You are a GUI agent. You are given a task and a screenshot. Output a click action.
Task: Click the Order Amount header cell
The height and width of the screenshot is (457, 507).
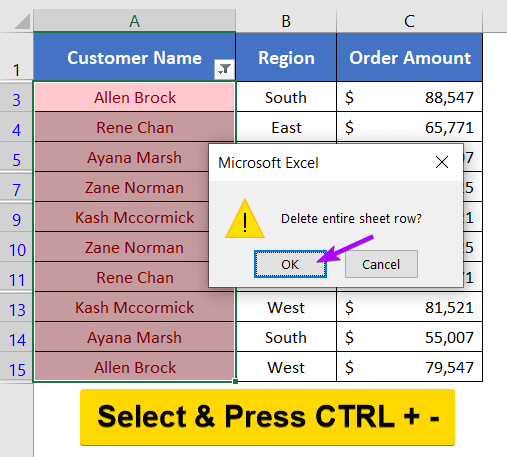tap(409, 57)
